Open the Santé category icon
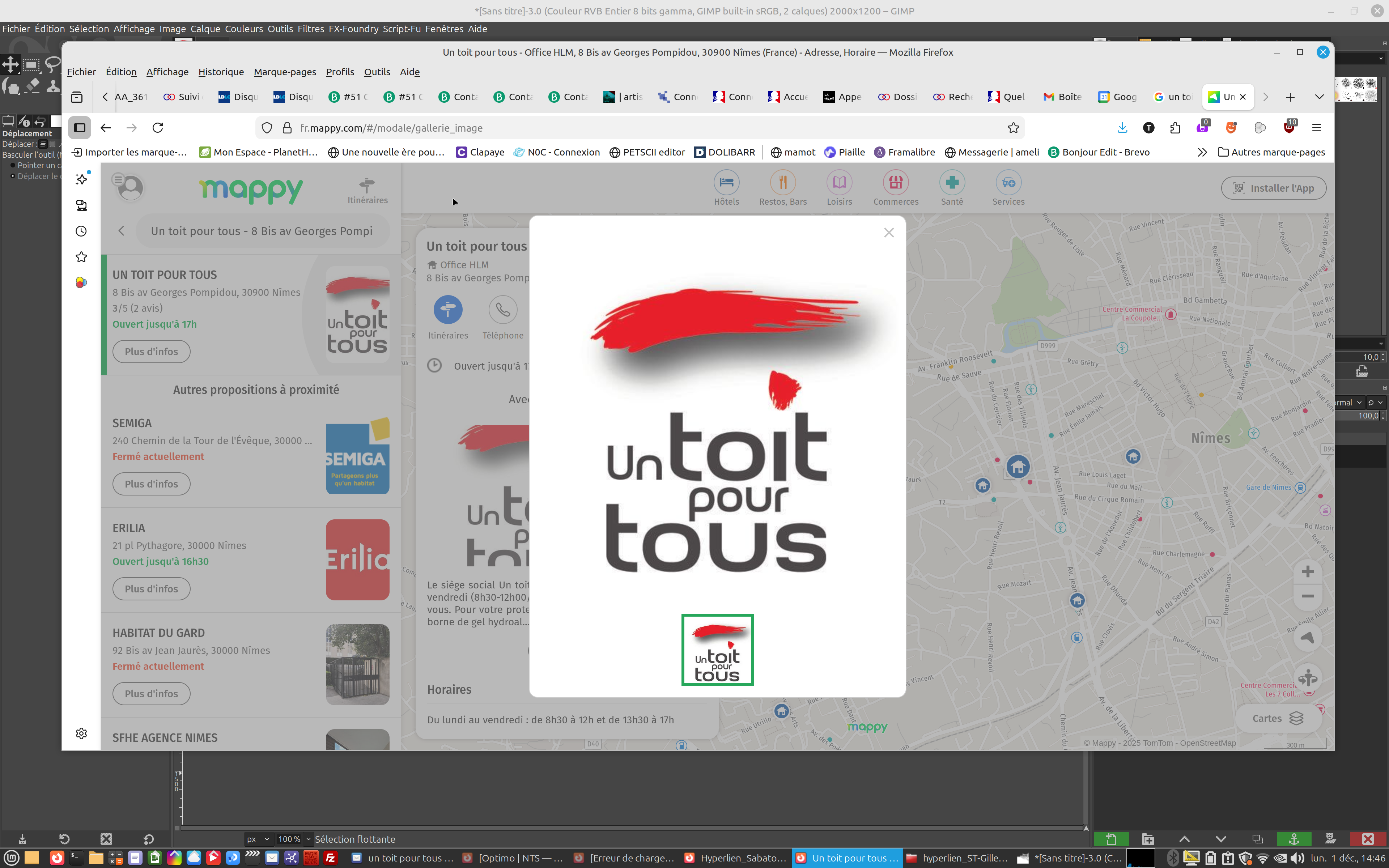Image resolution: width=1389 pixels, height=868 pixels. [x=952, y=183]
